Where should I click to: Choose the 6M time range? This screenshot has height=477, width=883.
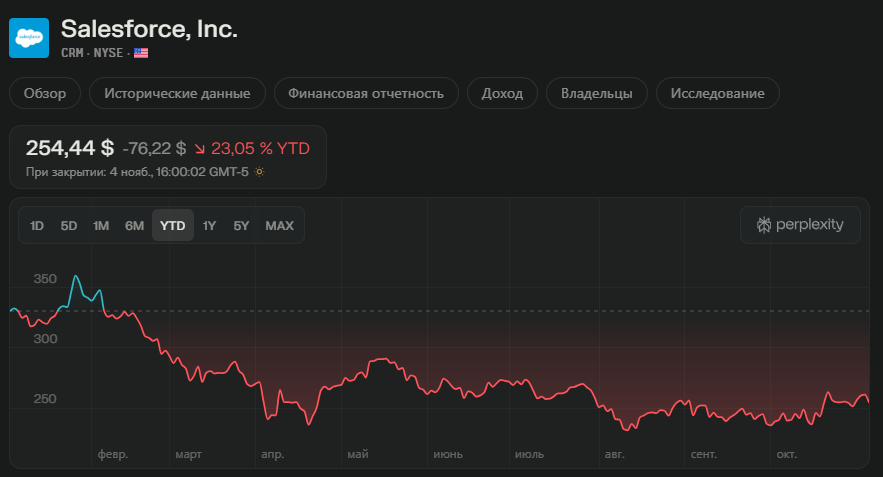(x=134, y=226)
